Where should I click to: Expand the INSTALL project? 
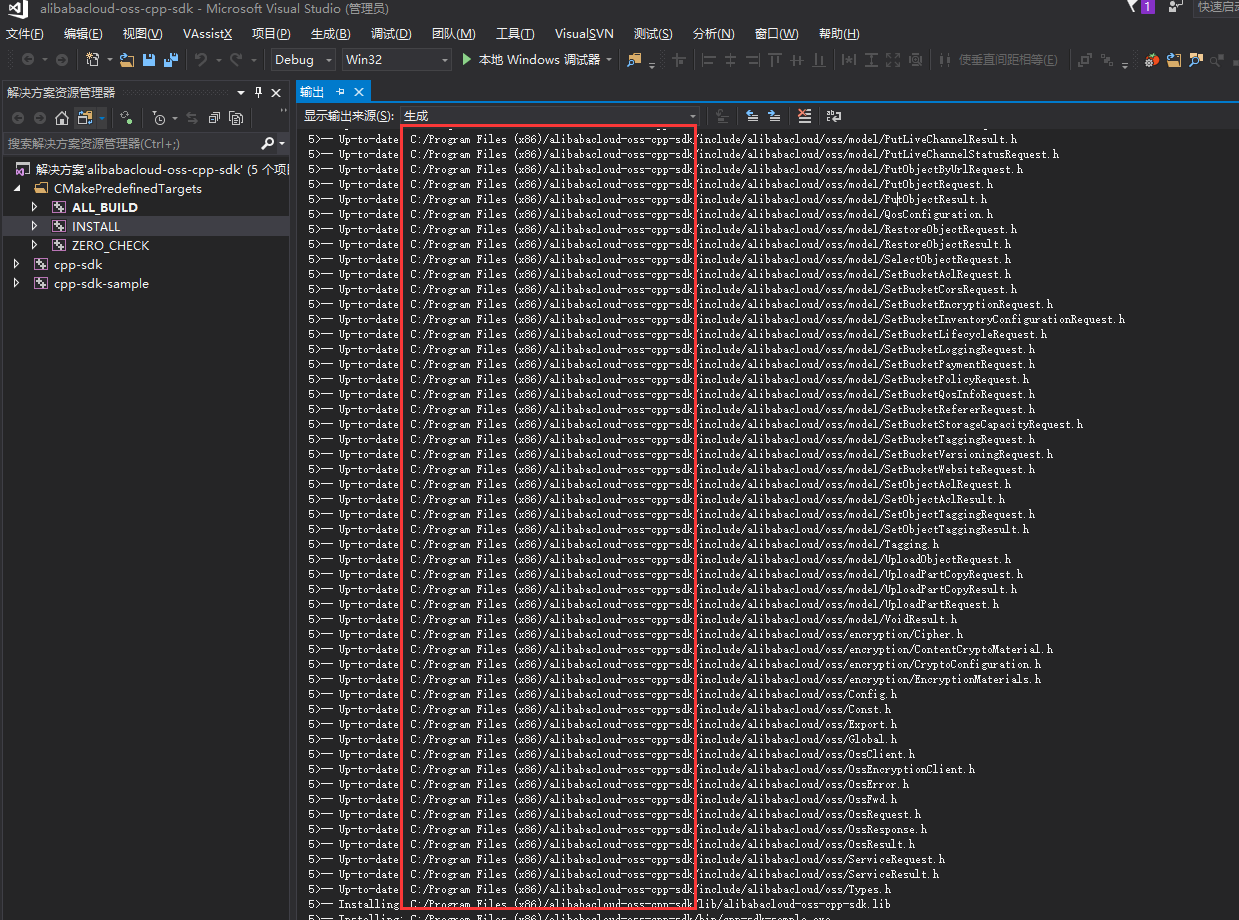pos(35,226)
